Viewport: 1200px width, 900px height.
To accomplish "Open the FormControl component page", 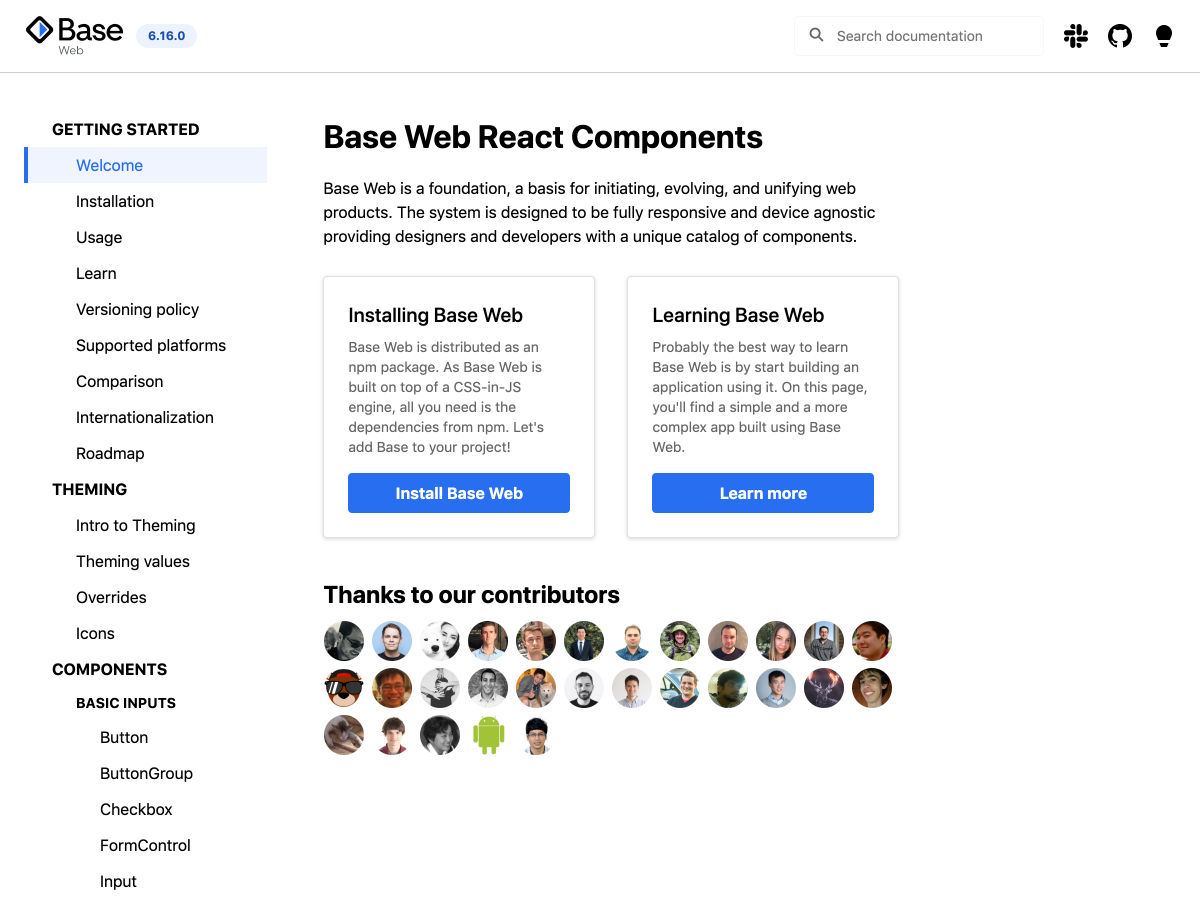I will (145, 845).
